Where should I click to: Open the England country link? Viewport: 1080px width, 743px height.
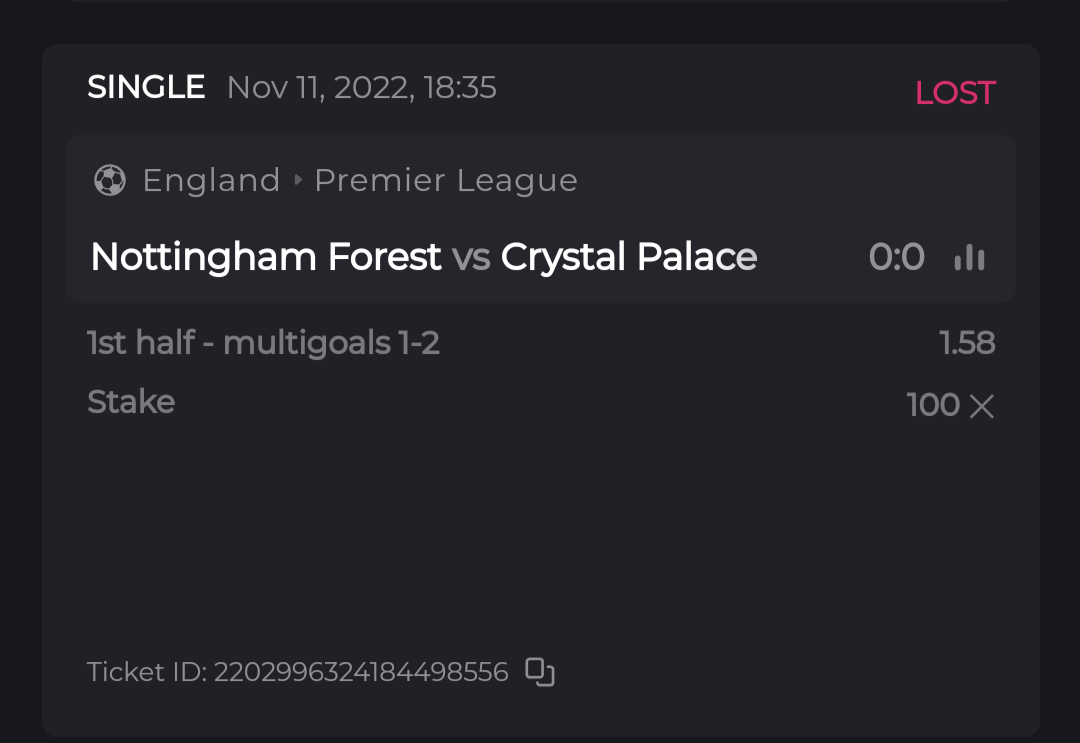click(x=211, y=180)
